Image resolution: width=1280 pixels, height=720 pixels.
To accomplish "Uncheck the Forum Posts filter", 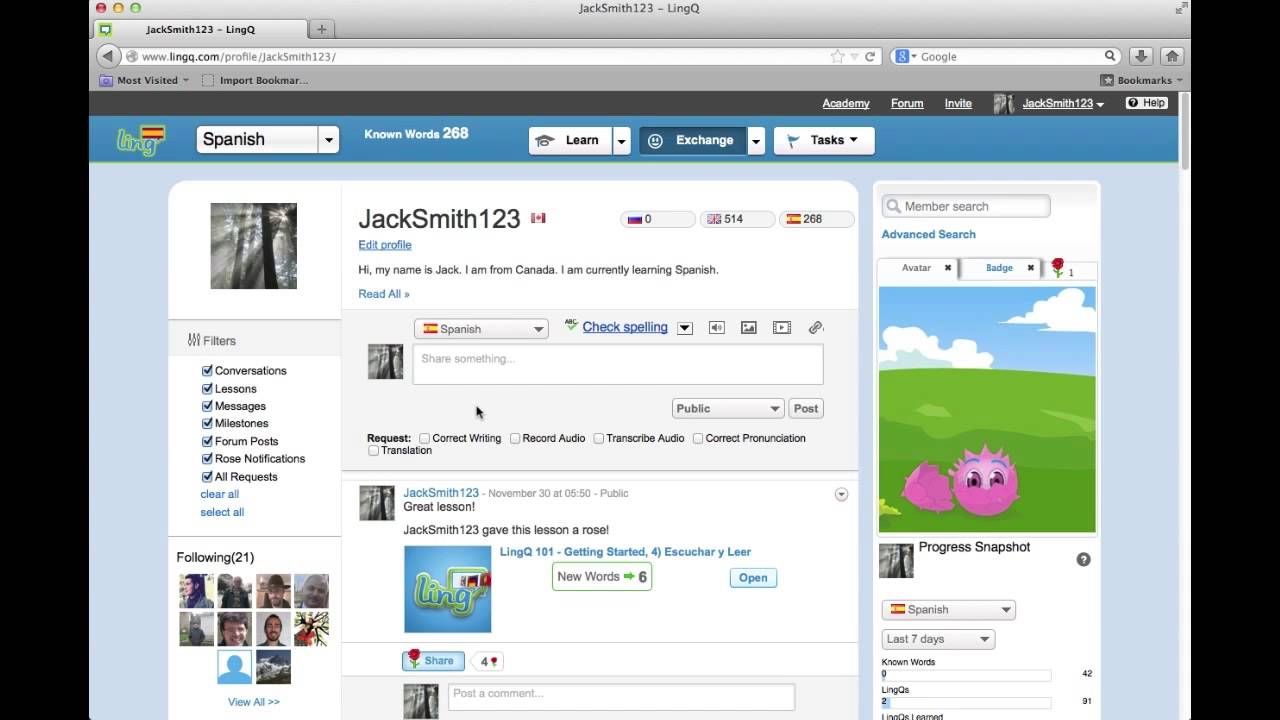I will point(207,441).
